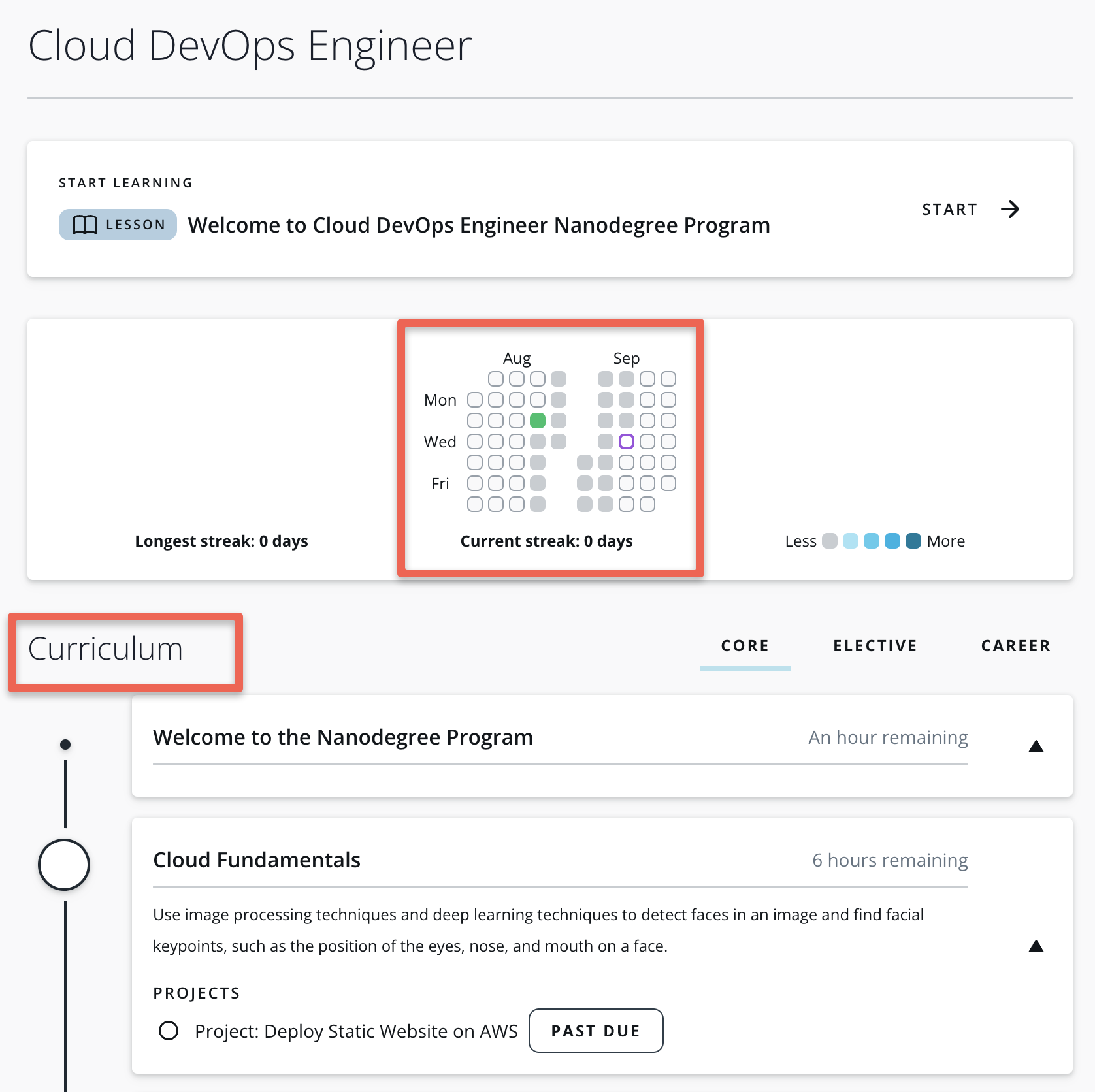The height and width of the screenshot is (1092, 1095).
Task: Select the darkest 'More' legend swatch
Action: point(915,541)
